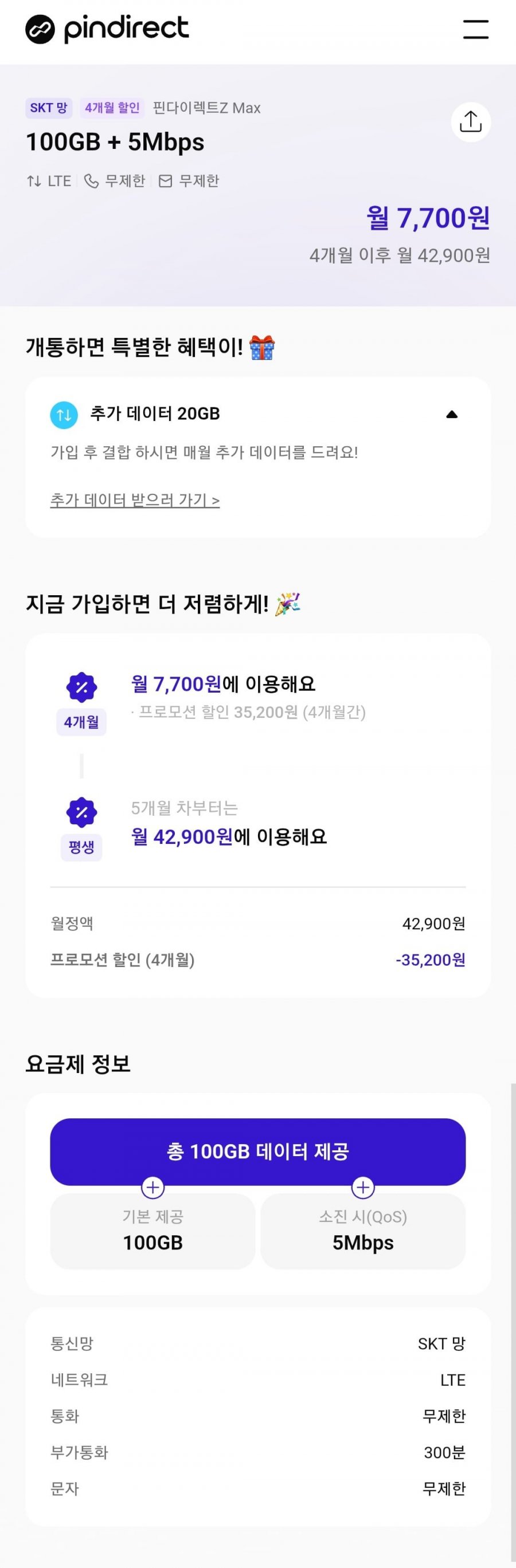Click the blue data arrows icon

point(64,415)
